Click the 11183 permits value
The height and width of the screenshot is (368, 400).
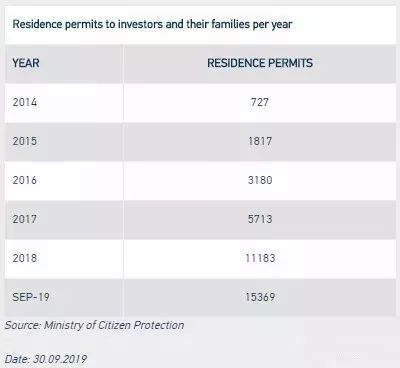click(x=260, y=258)
